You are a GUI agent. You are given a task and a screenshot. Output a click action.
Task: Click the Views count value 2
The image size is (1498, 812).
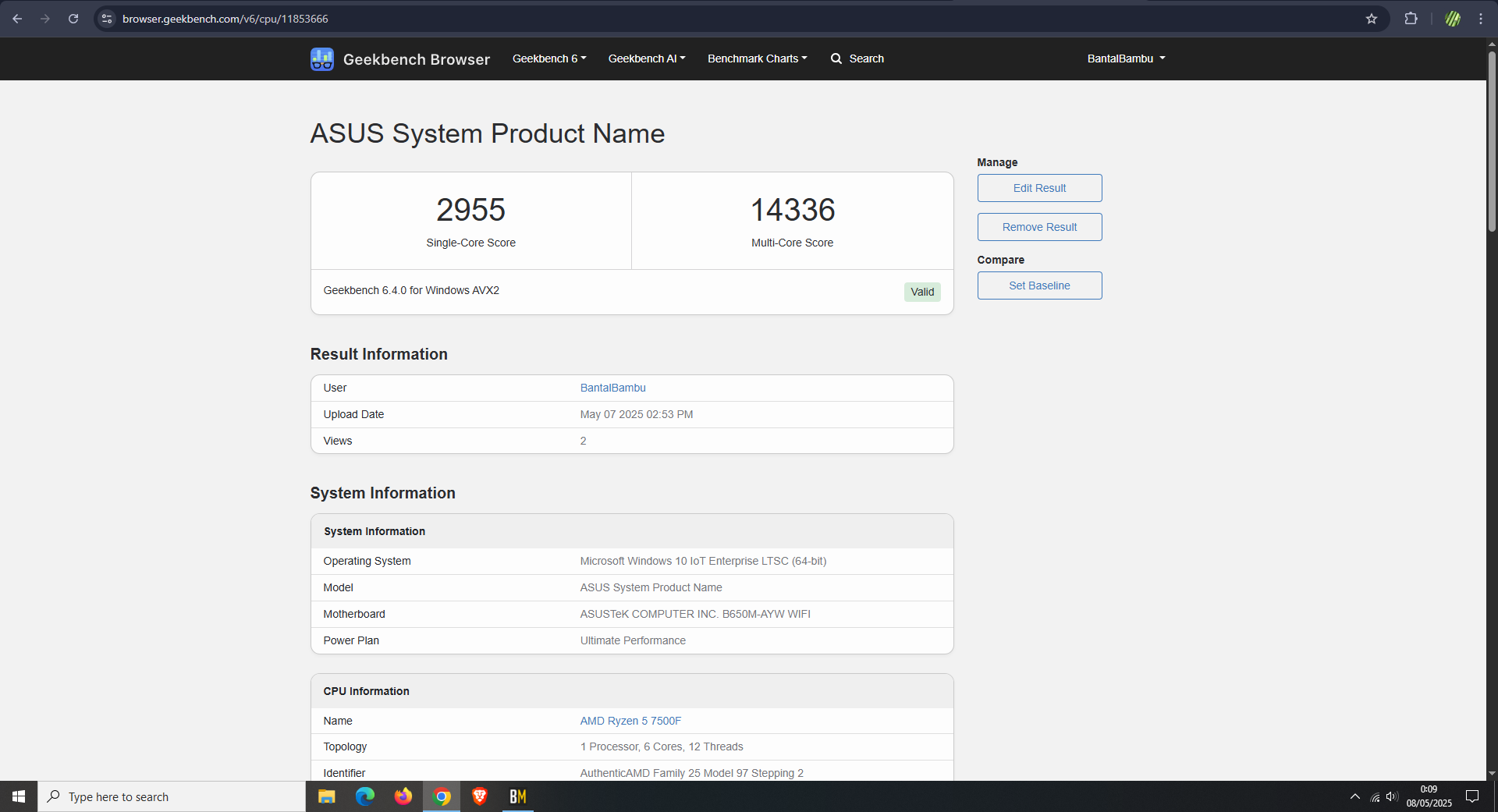pos(583,441)
